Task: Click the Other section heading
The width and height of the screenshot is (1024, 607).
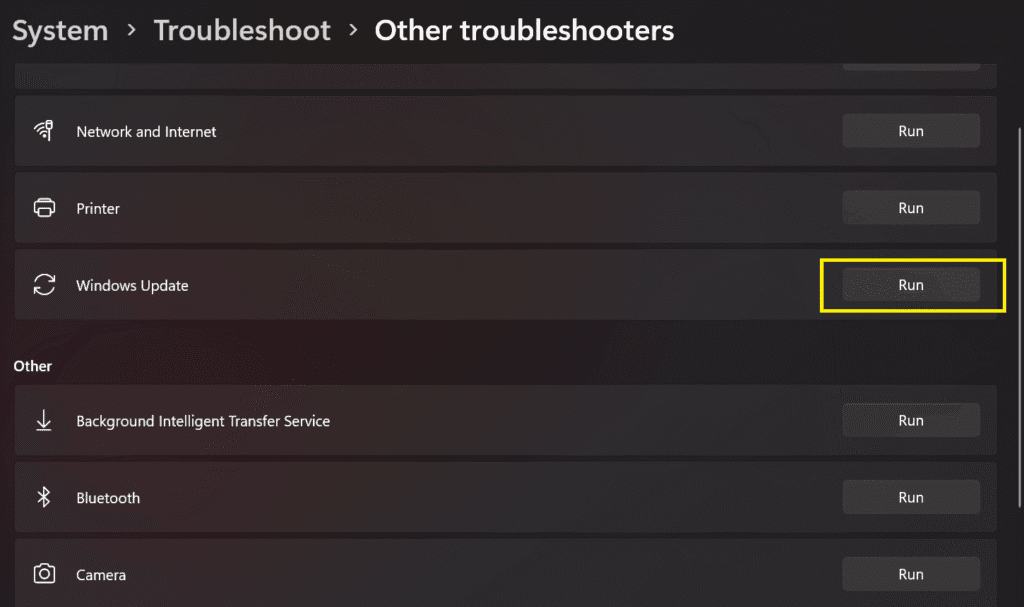Action: [32, 366]
